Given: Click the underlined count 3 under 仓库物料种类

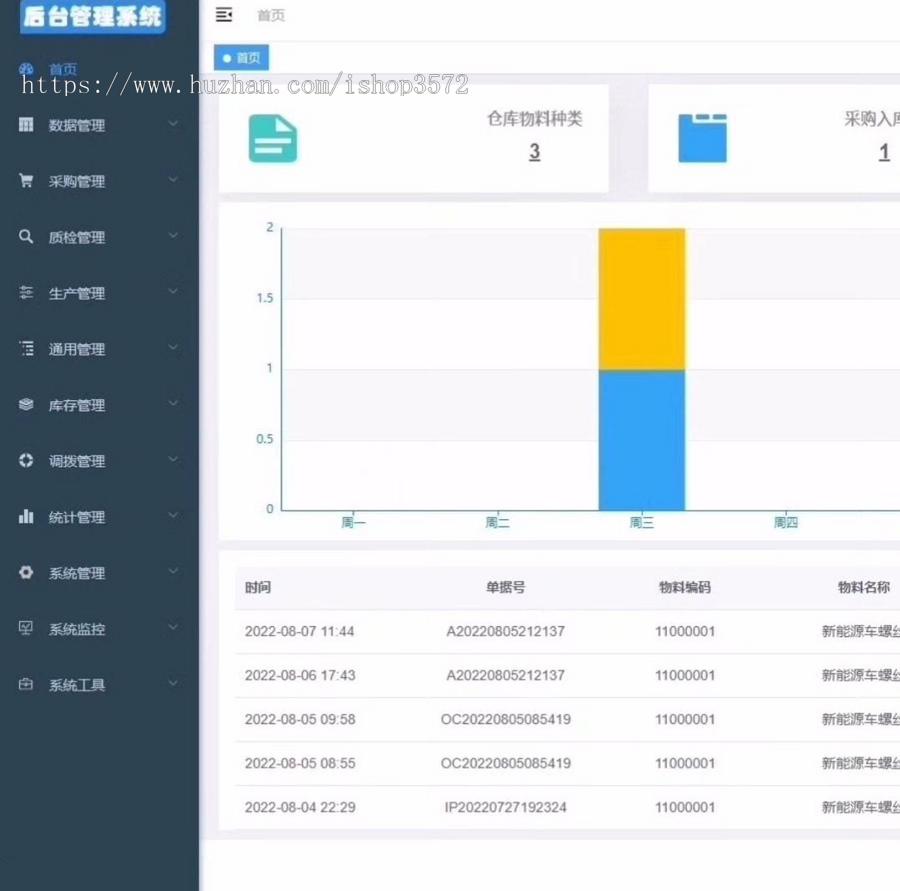Looking at the screenshot, I should (x=534, y=152).
